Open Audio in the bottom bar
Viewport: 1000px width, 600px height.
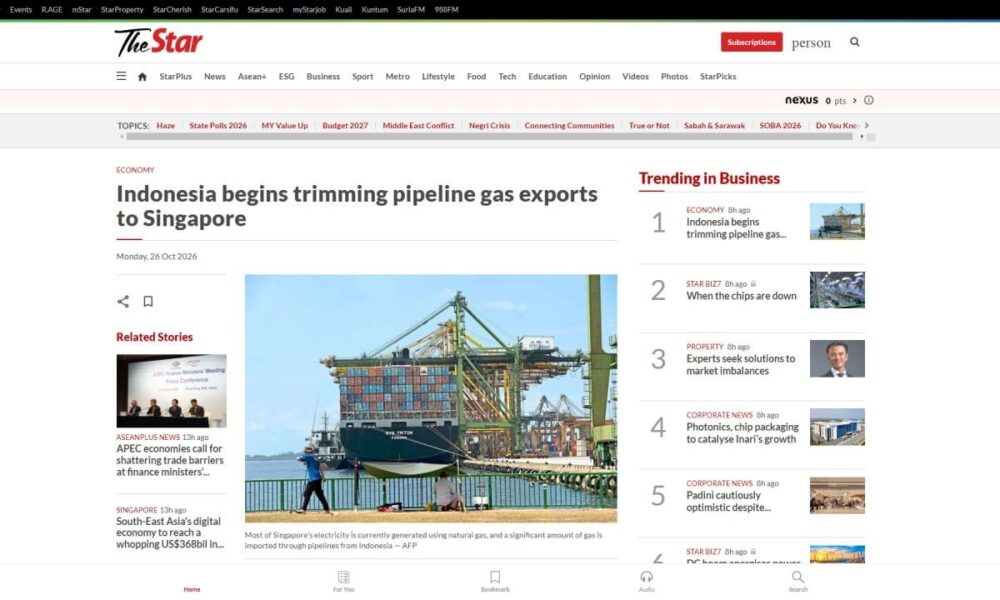click(x=647, y=581)
